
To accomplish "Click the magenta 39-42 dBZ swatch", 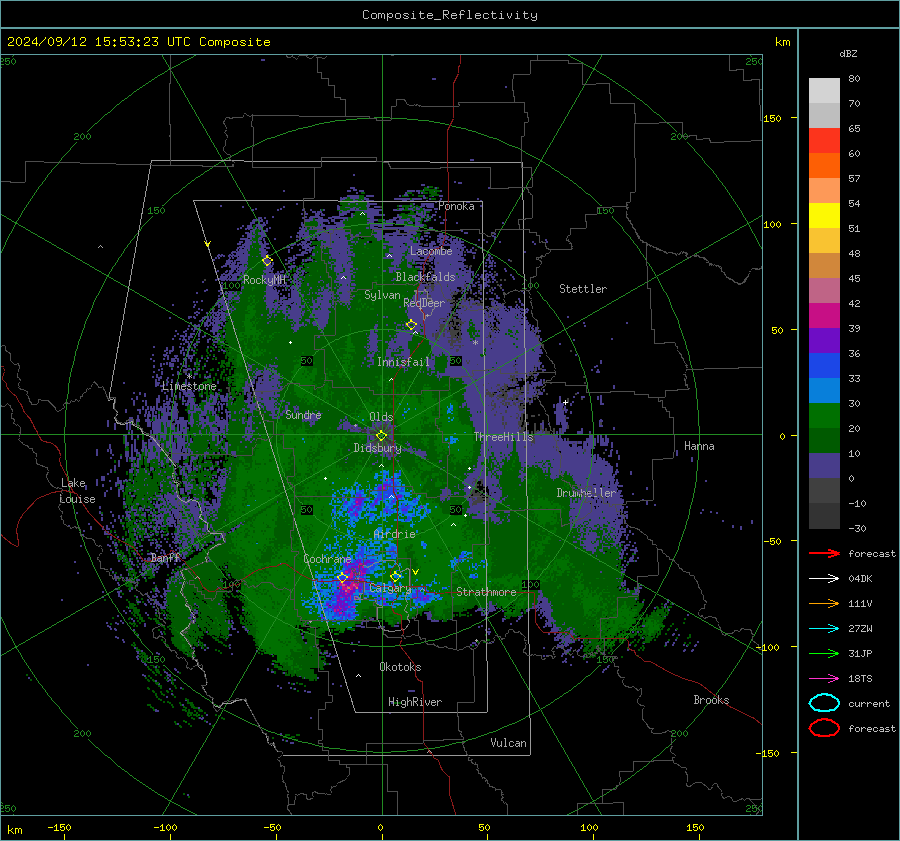I will (824, 316).
